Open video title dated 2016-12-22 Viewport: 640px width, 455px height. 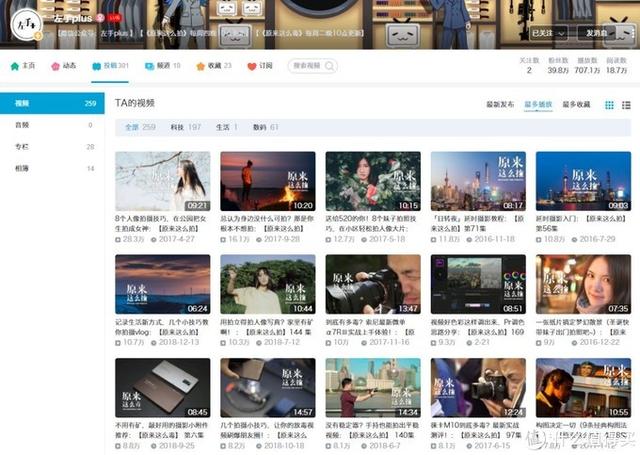pos(583,327)
